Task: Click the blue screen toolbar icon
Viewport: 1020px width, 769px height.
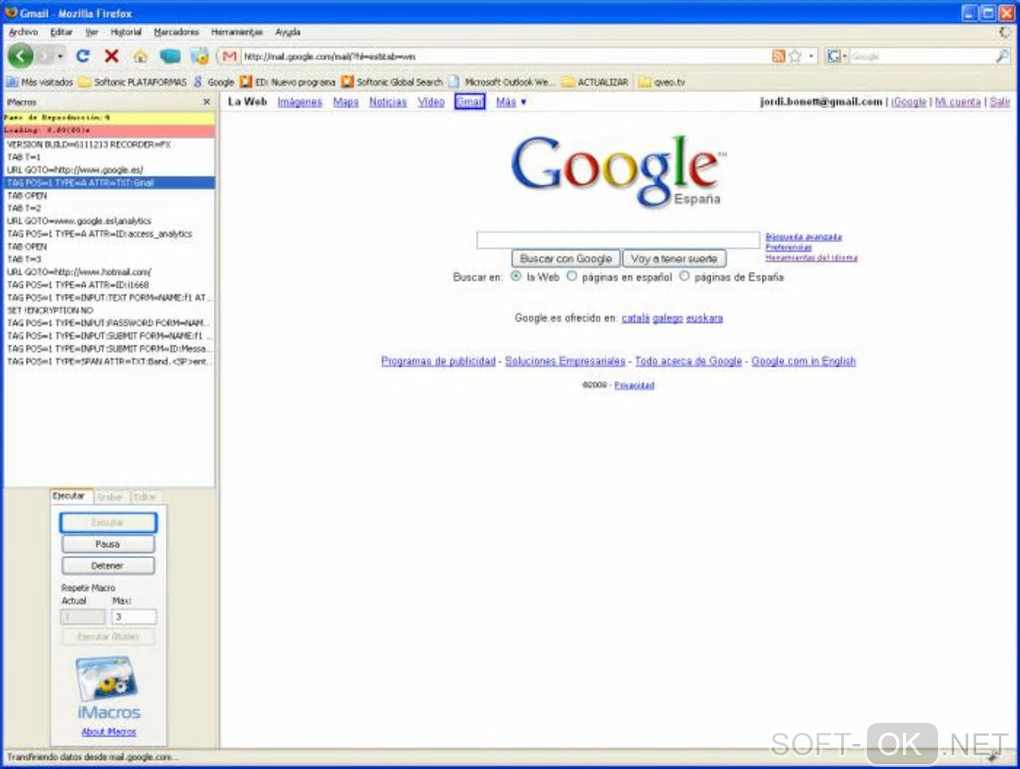Action: 170,57
